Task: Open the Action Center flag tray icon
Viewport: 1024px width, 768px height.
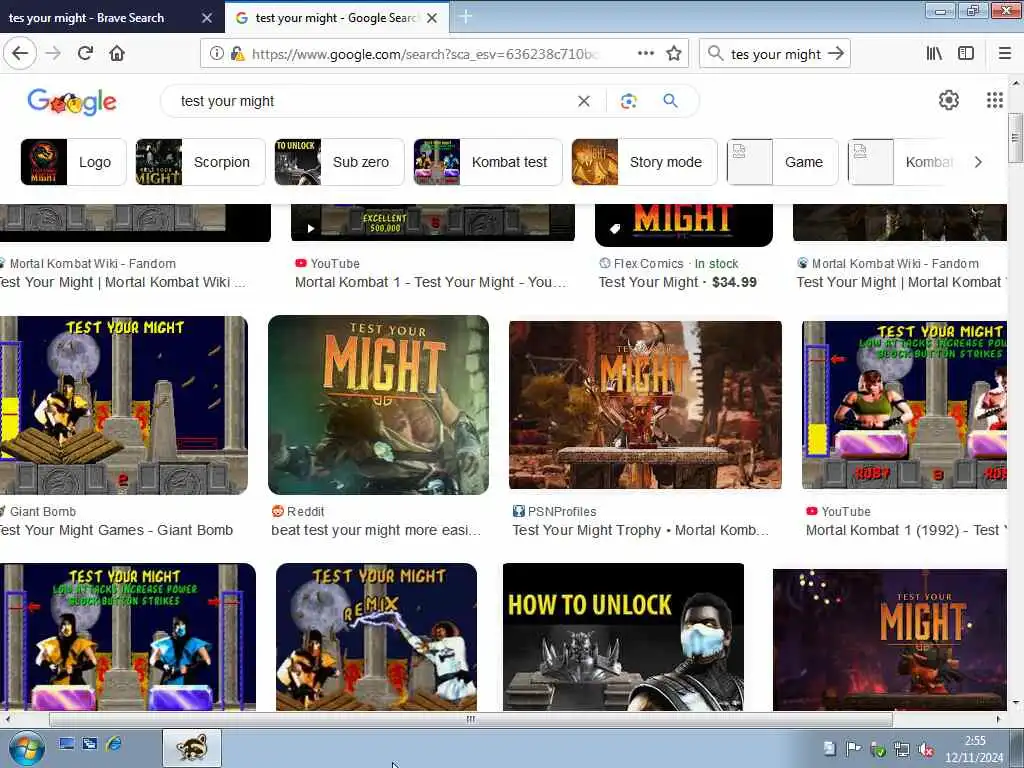Action: [x=853, y=749]
